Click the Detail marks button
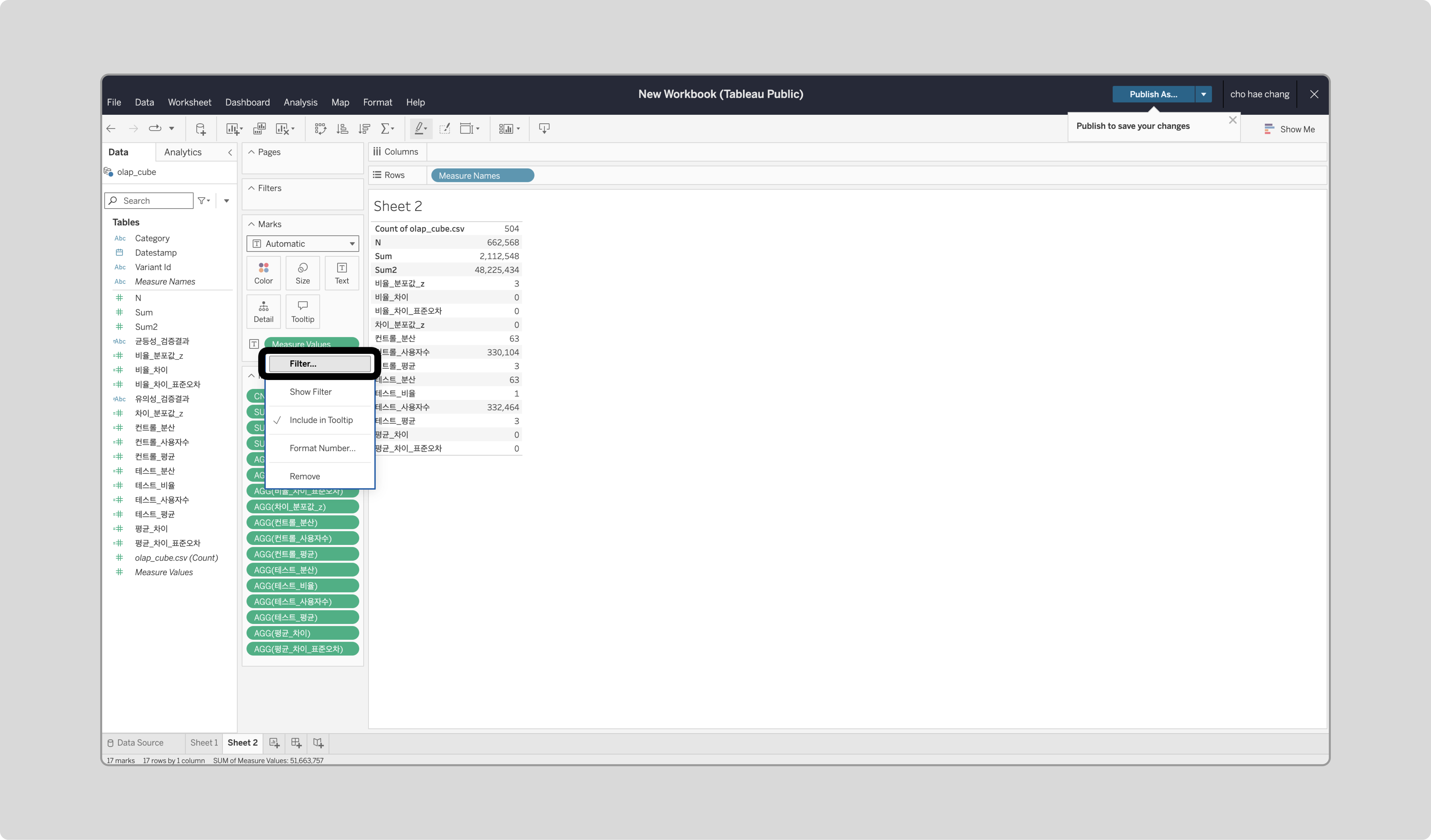 point(264,312)
